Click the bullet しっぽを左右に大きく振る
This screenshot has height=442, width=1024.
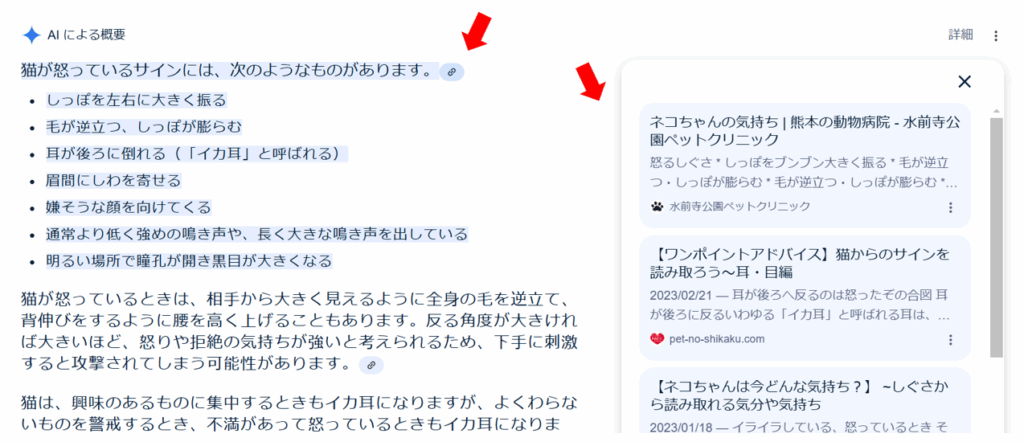coord(136,100)
